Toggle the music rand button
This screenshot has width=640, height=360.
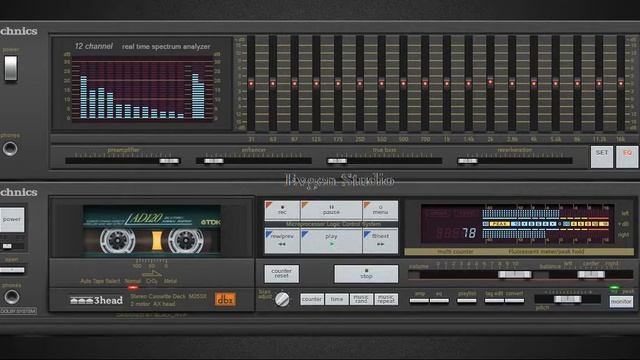(x=361, y=299)
